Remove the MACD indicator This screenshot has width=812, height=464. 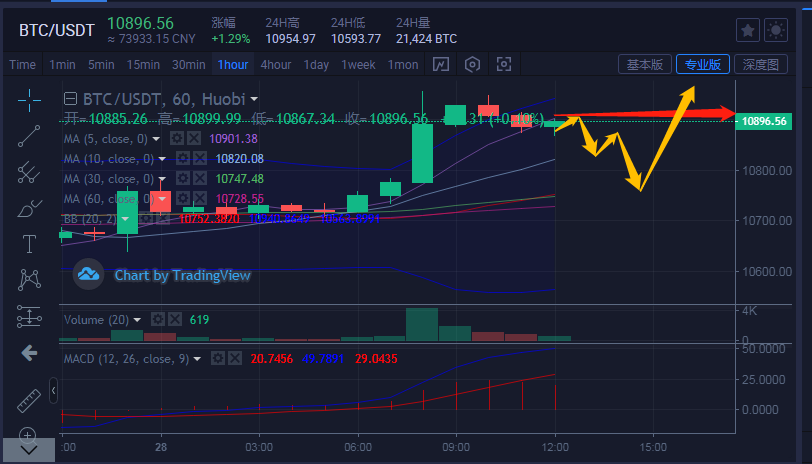(235, 358)
